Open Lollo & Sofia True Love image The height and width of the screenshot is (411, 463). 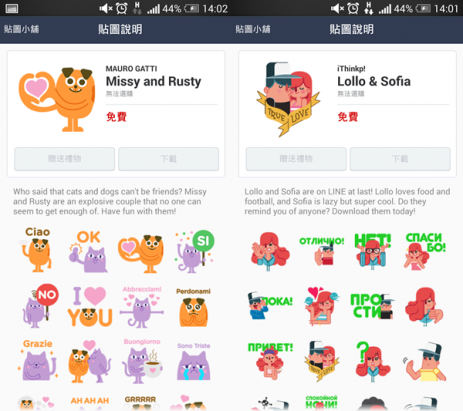[x=288, y=99]
